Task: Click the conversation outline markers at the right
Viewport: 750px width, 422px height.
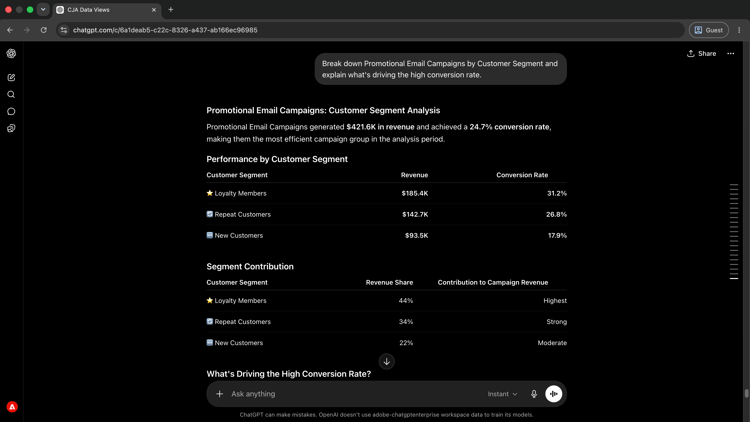Action: point(734,231)
